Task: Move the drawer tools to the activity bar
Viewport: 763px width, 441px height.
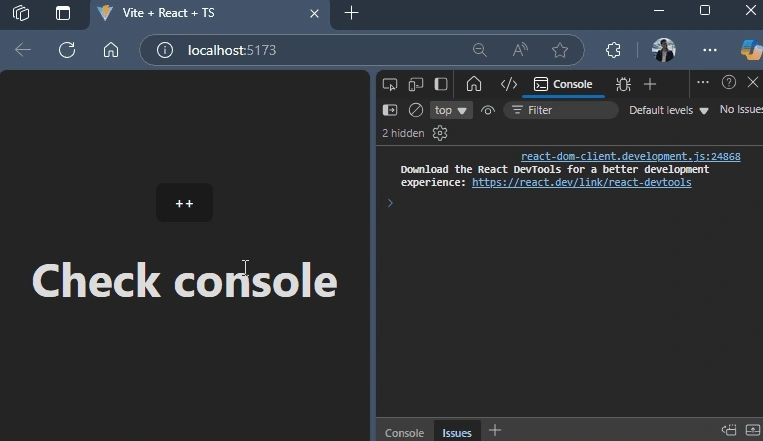Action: pyautogui.click(x=728, y=430)
